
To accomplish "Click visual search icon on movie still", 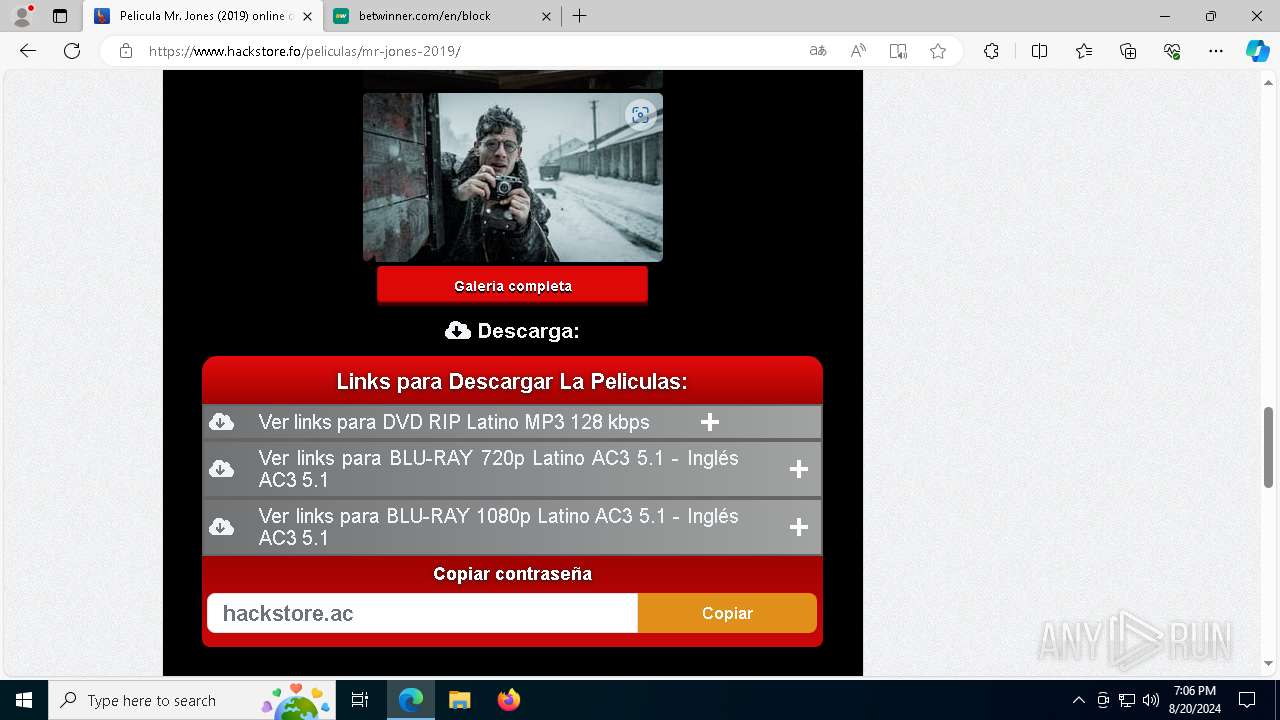I will point(640,115).
